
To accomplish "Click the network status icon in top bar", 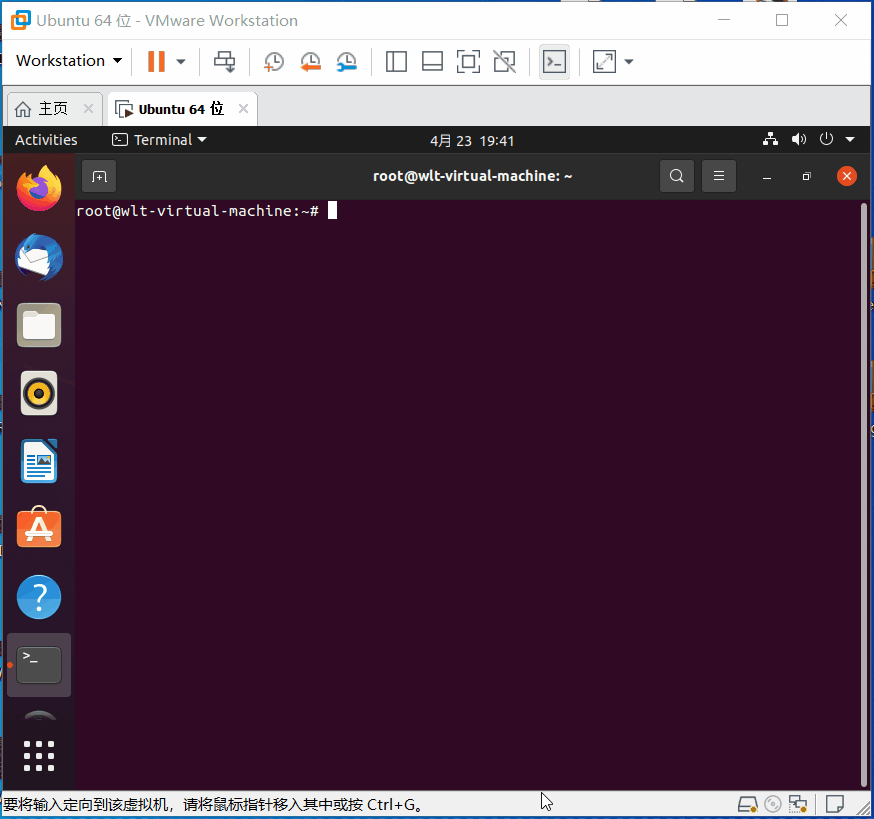I will pyautogui.click(x=770, y=139).
